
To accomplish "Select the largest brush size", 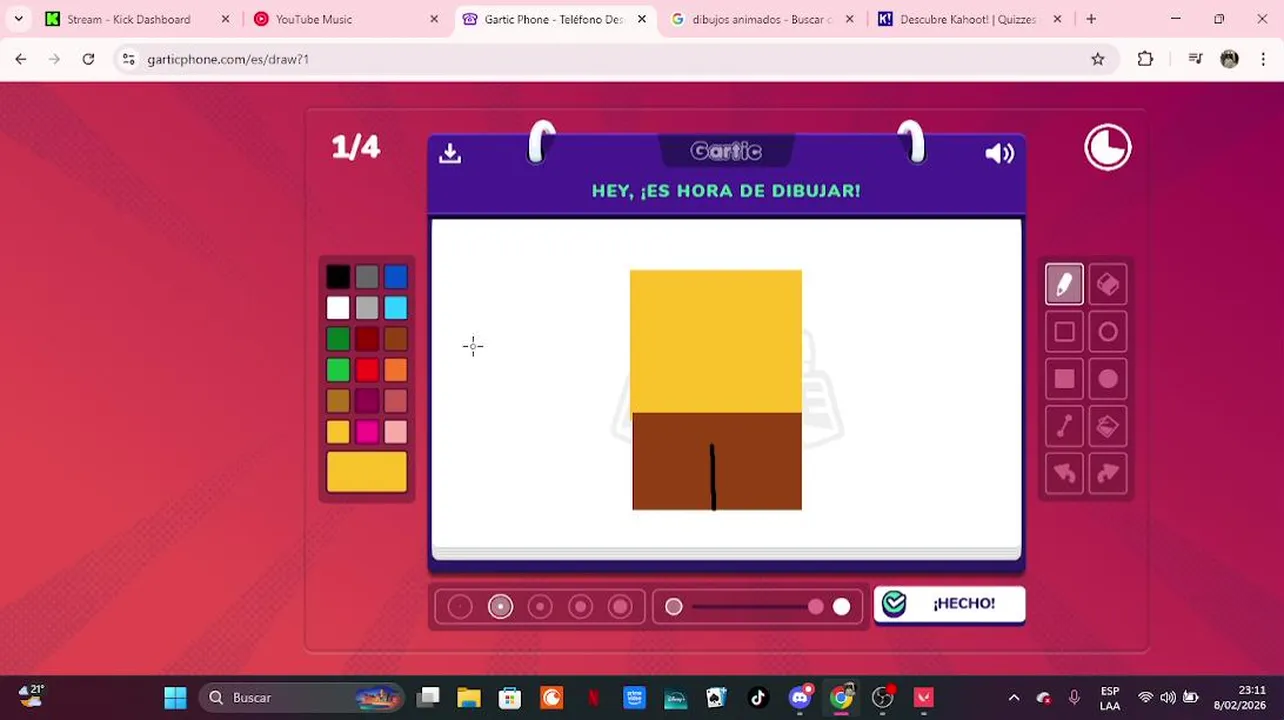I will tap(620, 607).
